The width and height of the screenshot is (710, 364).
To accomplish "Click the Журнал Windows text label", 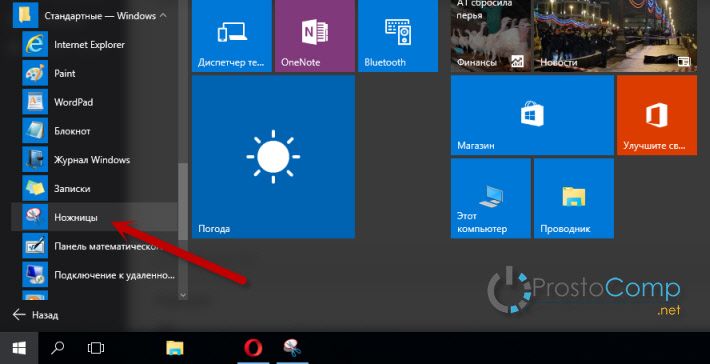I will (x=92, y=160).
